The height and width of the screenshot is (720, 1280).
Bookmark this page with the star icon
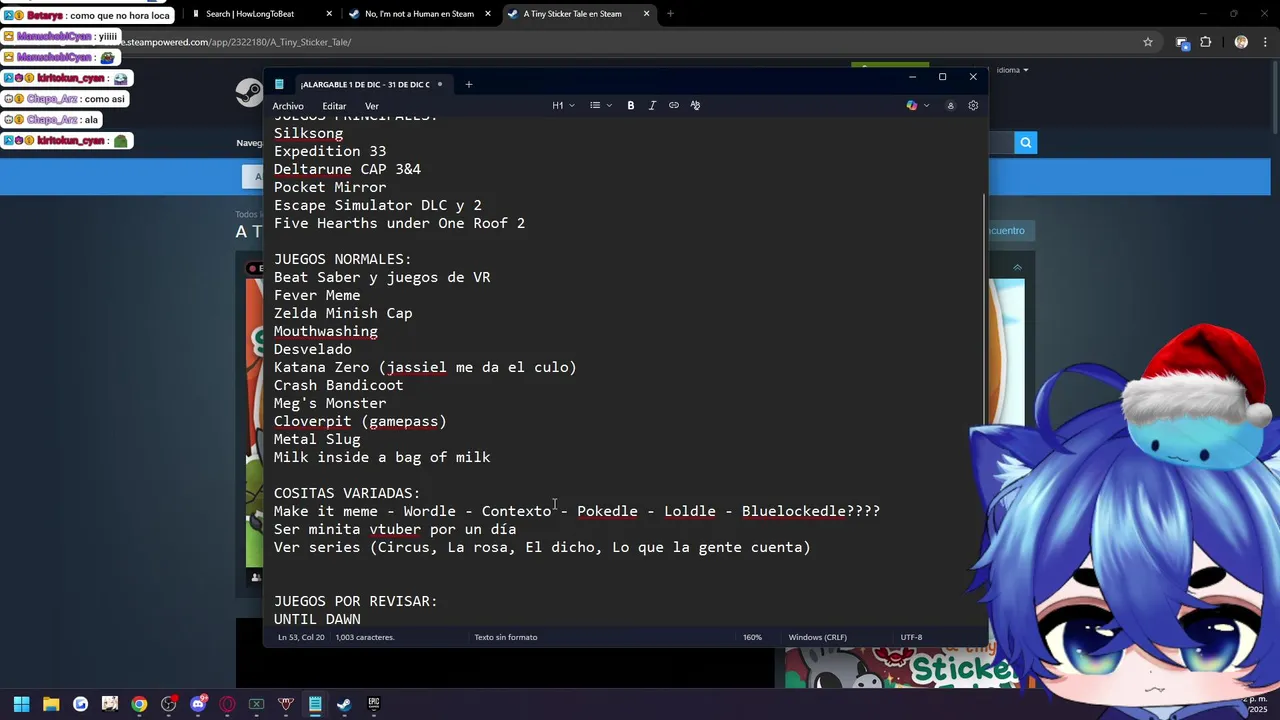click(x=1148, y=42)
